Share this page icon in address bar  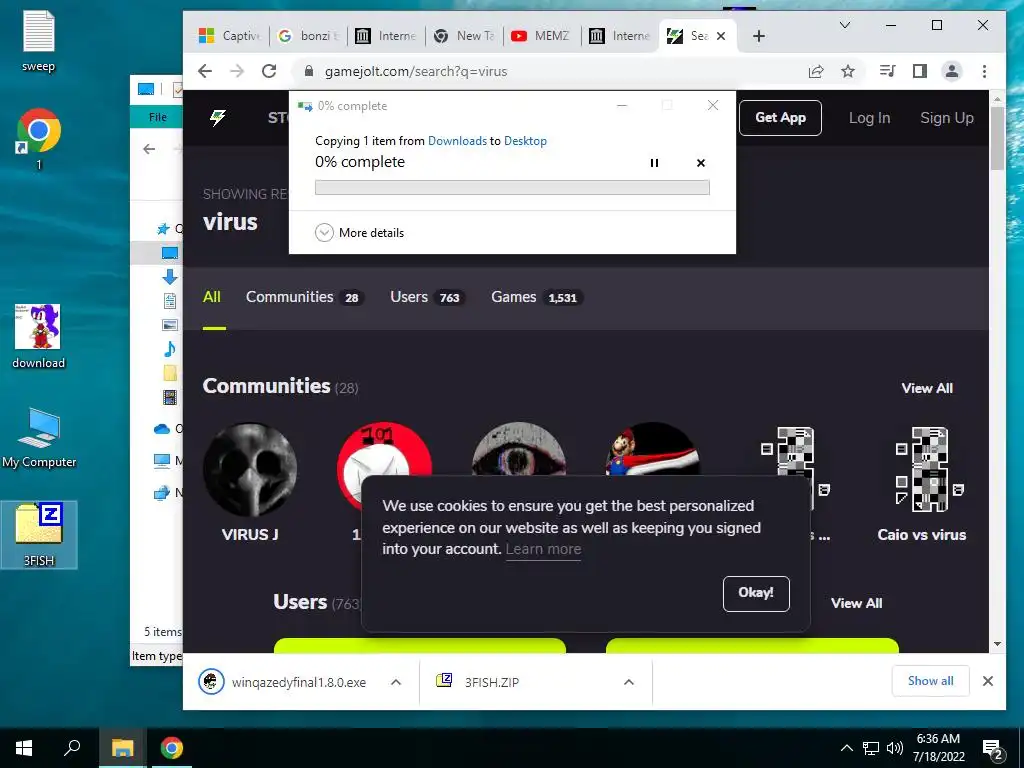coord(816,71)
